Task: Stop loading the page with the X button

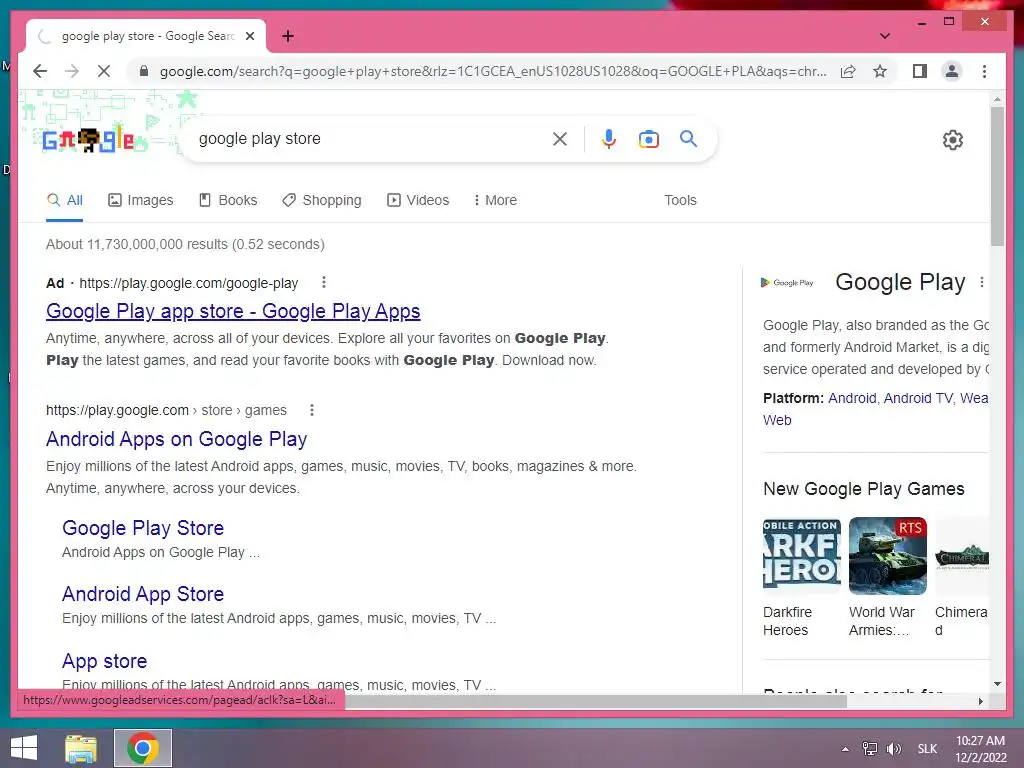Action: tap(104, 71)
